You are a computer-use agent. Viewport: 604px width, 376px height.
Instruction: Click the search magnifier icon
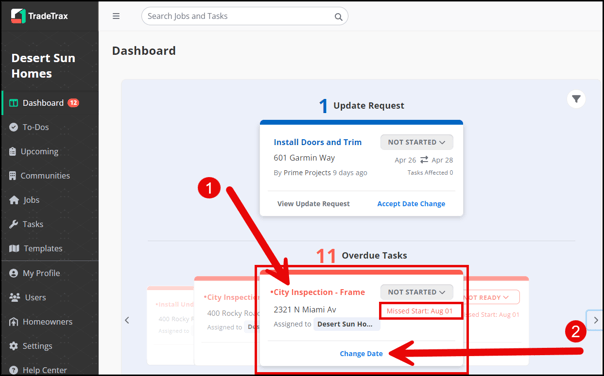(x=338, y=17)
